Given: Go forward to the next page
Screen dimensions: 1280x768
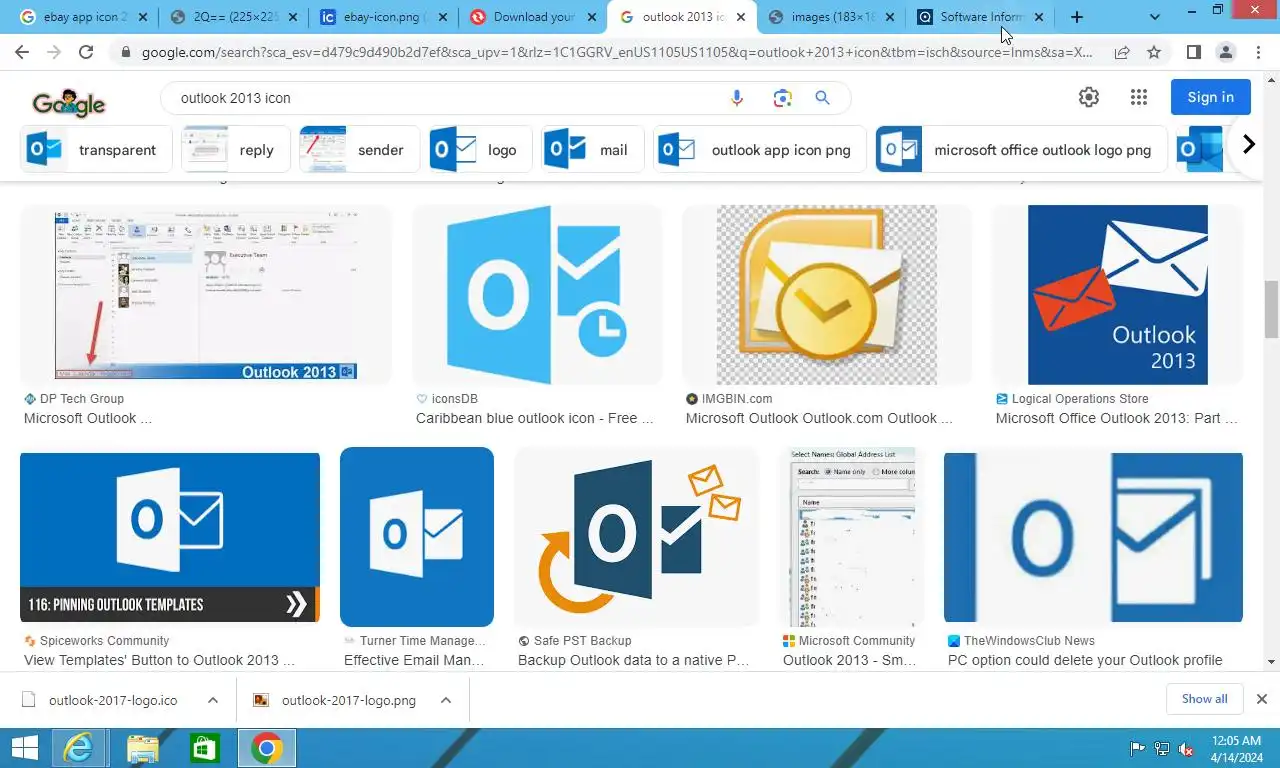Looking at the screenshot, I should (55, 52).
